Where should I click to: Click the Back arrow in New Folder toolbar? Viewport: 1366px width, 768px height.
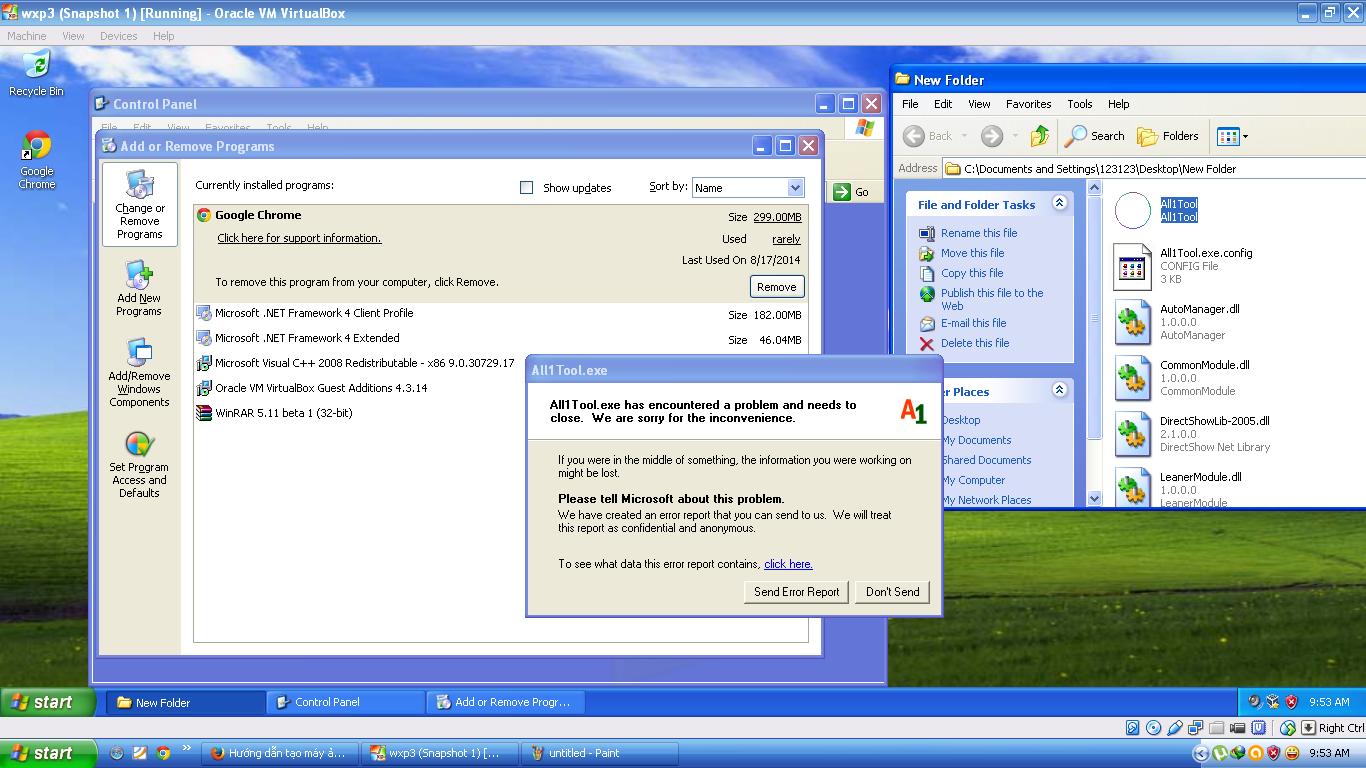pyautogui.click(x=913, y=136)
